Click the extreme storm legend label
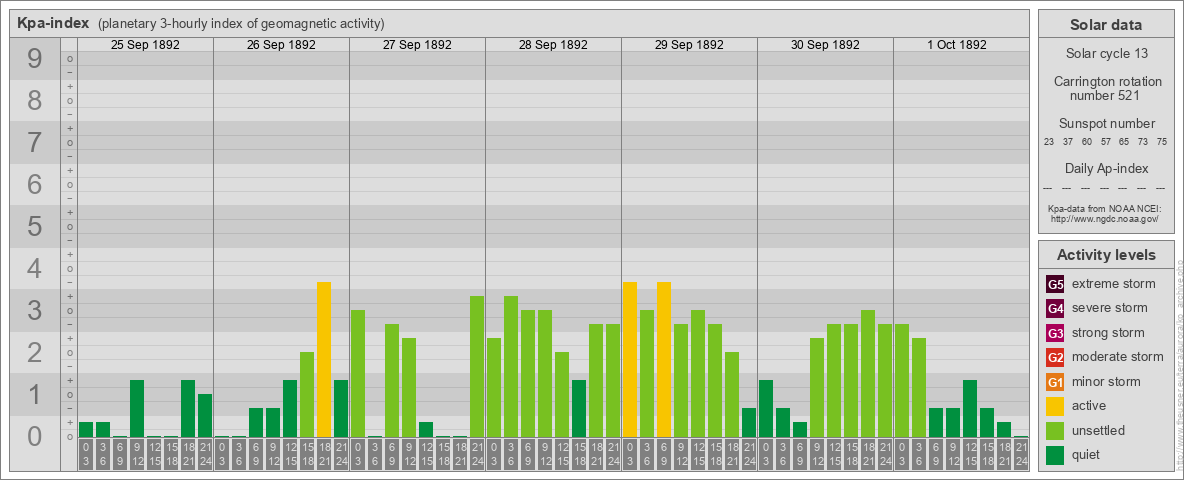The height and width of the screenshot is (480, 1184). click(x=1114, y=285)
